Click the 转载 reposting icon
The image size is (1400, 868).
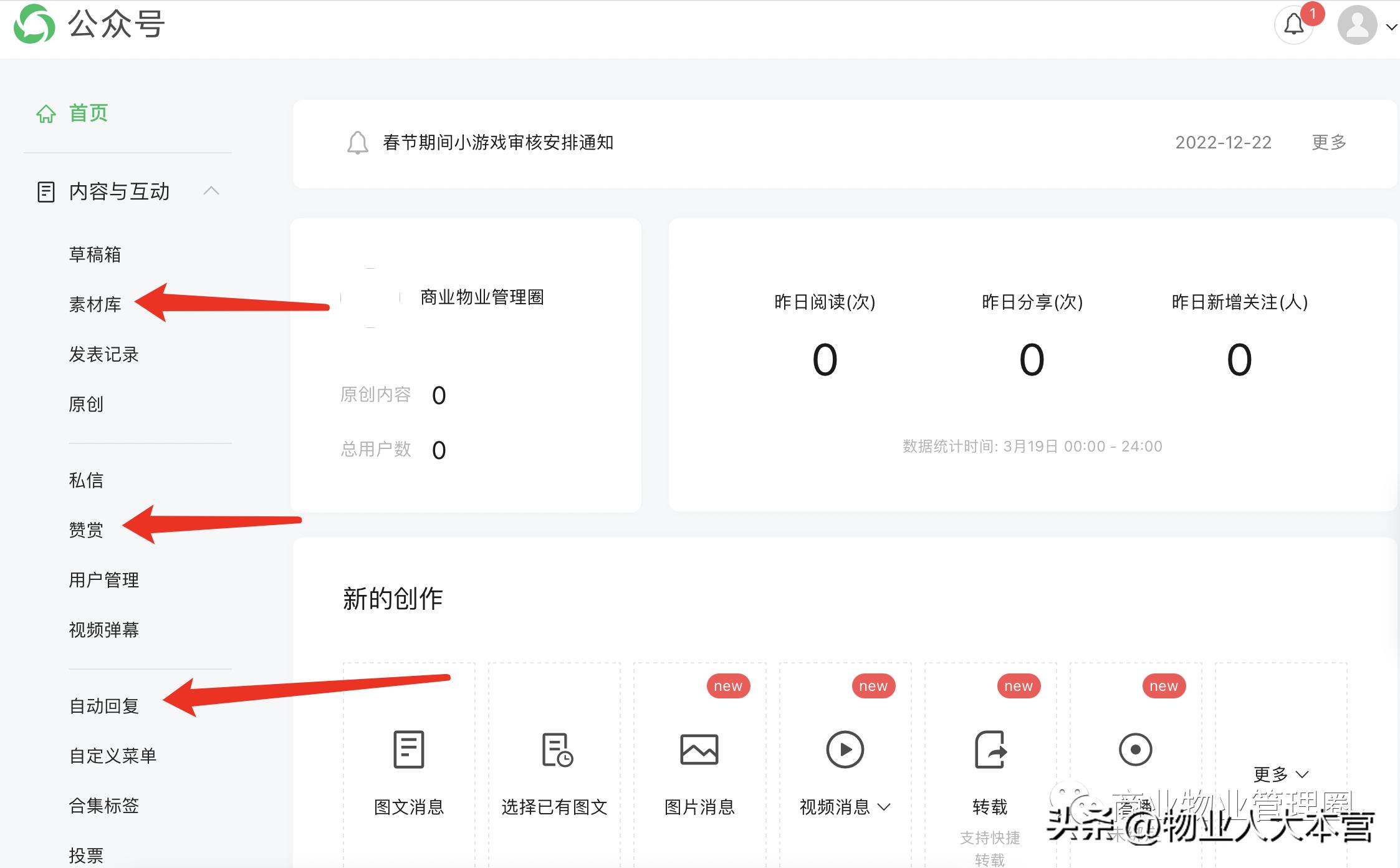pos(990,750)
